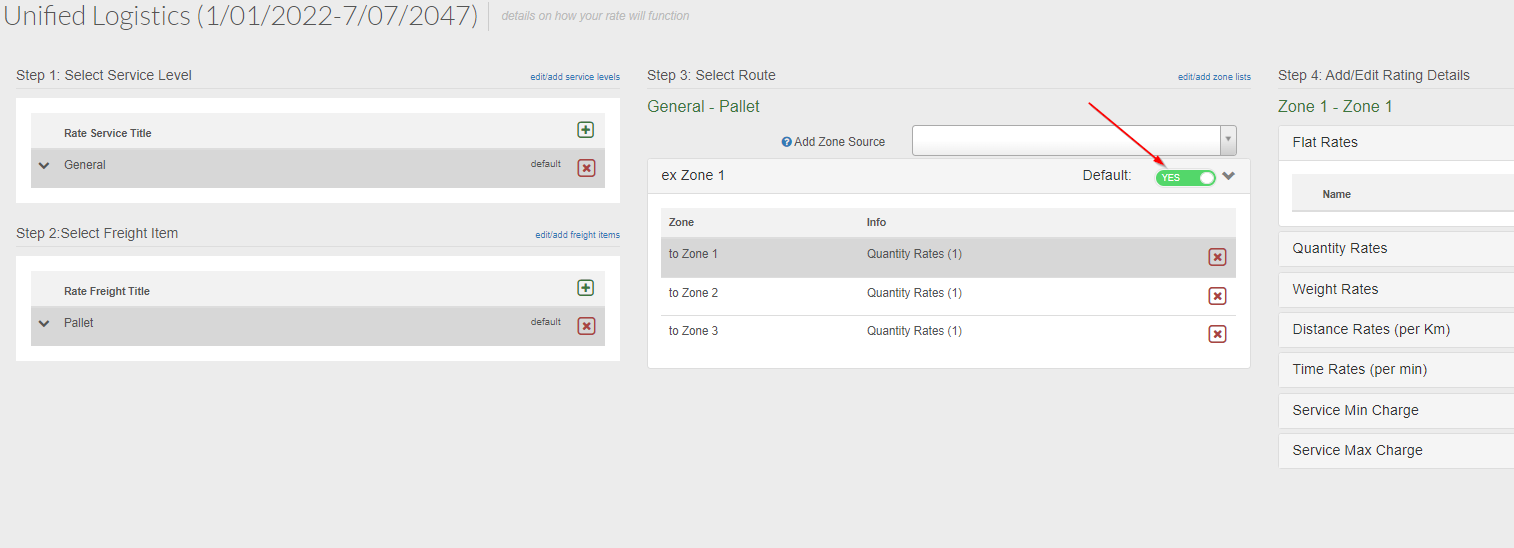The width and height of the screenshot is (1514, 548).
Task: Open the Add Zone Source dropdown
Action: click(1074, 141)
